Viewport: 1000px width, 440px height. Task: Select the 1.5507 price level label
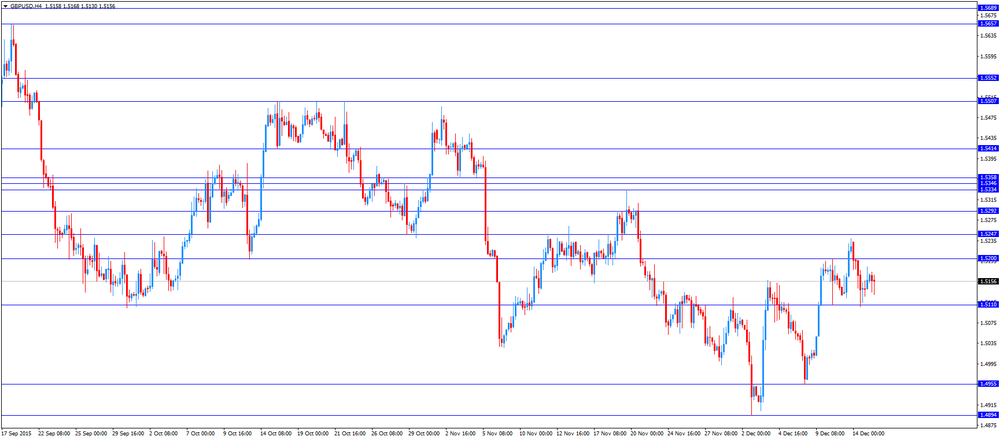[x=988, y=101]
